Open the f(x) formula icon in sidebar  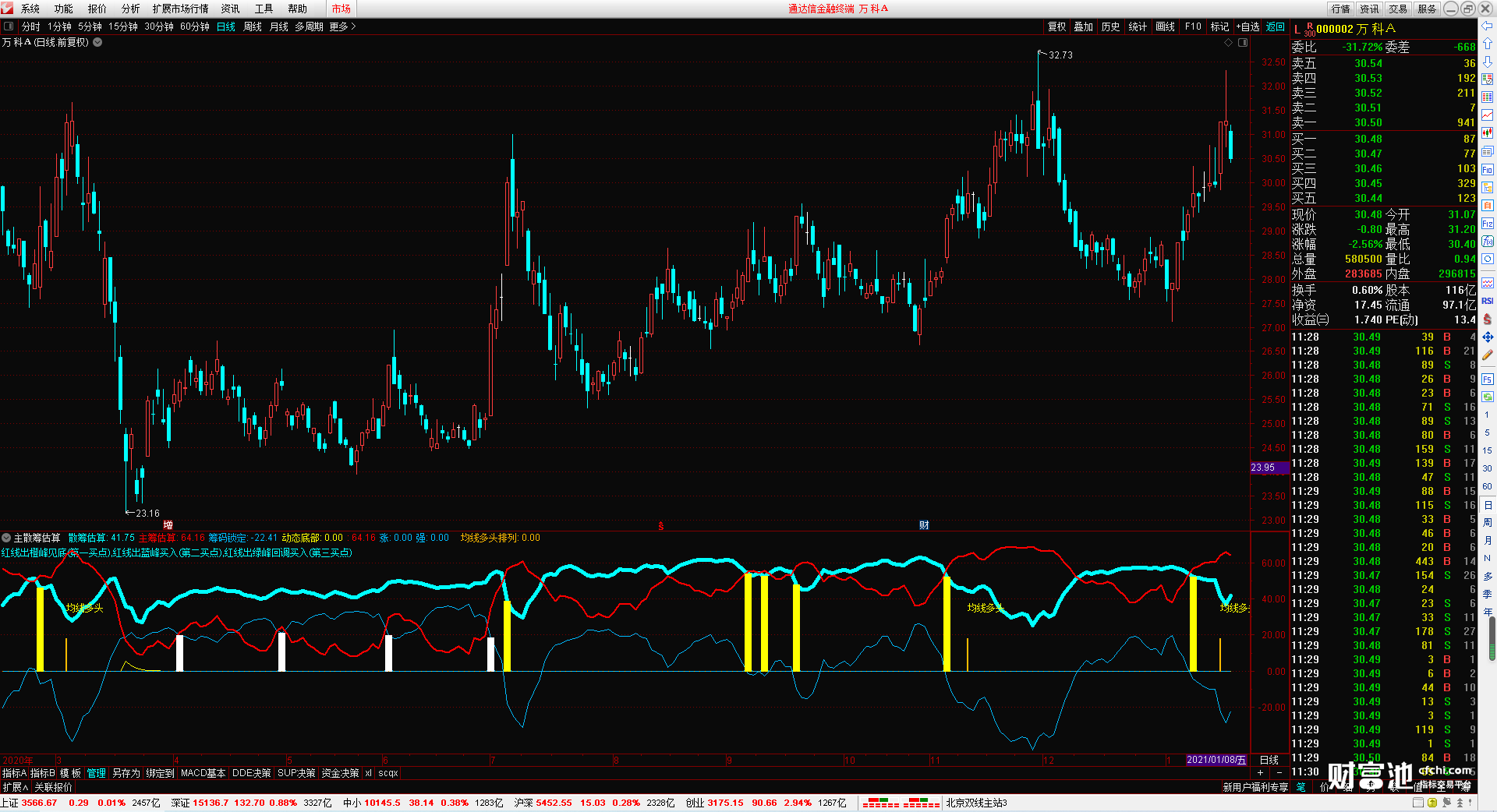(1488, 242)
